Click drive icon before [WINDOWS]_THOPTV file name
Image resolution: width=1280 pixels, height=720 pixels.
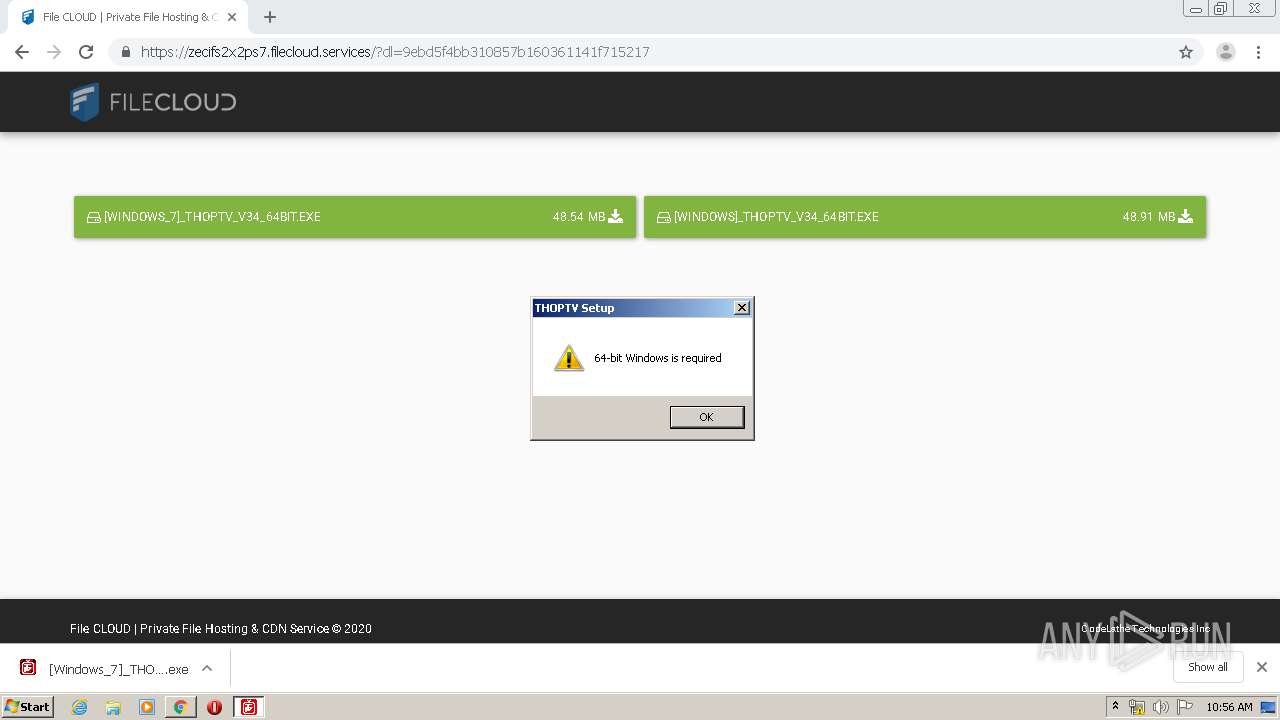(664, 217)
